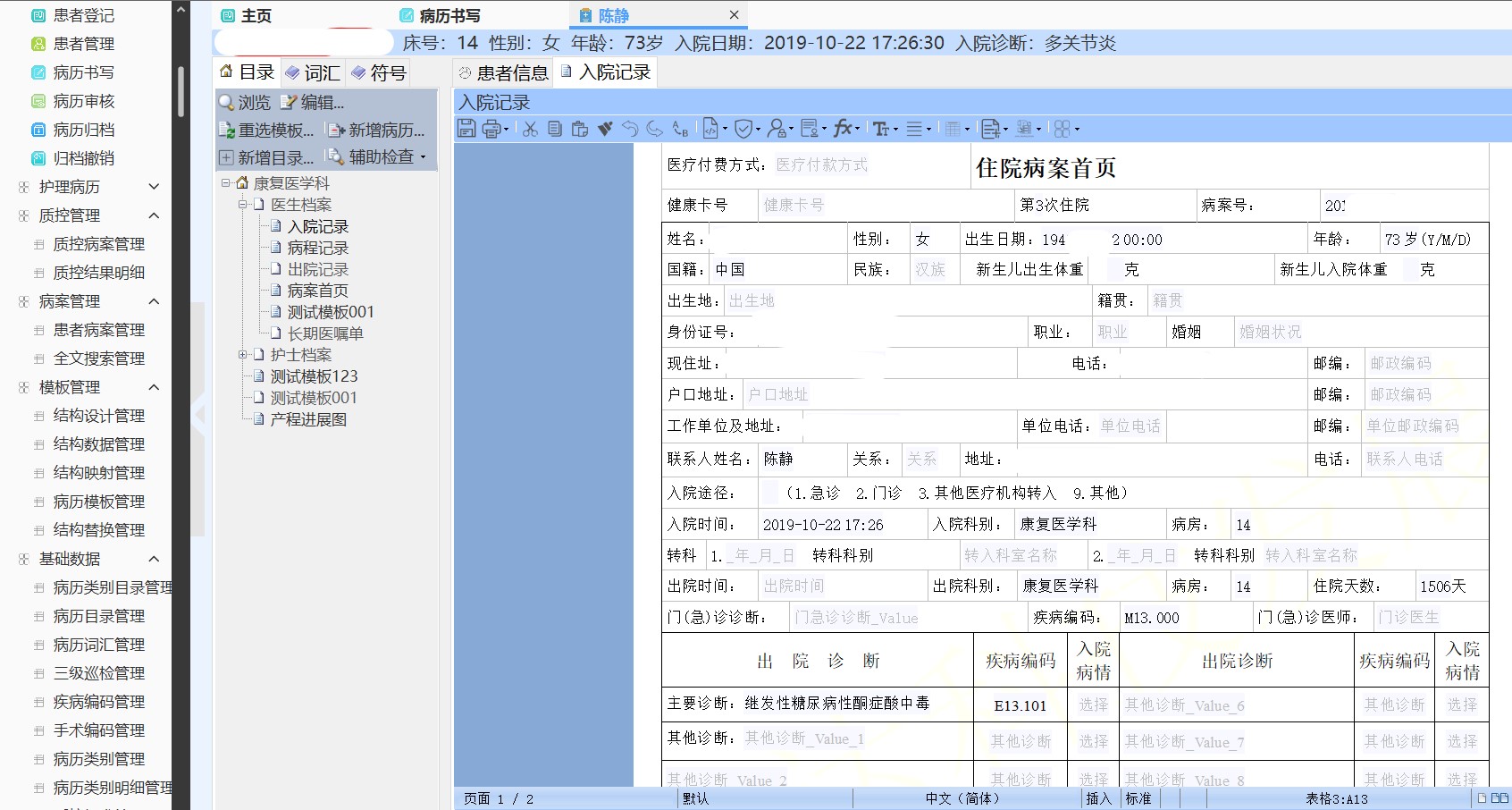Open 病历审核 in the sidebar

[83, 101]
